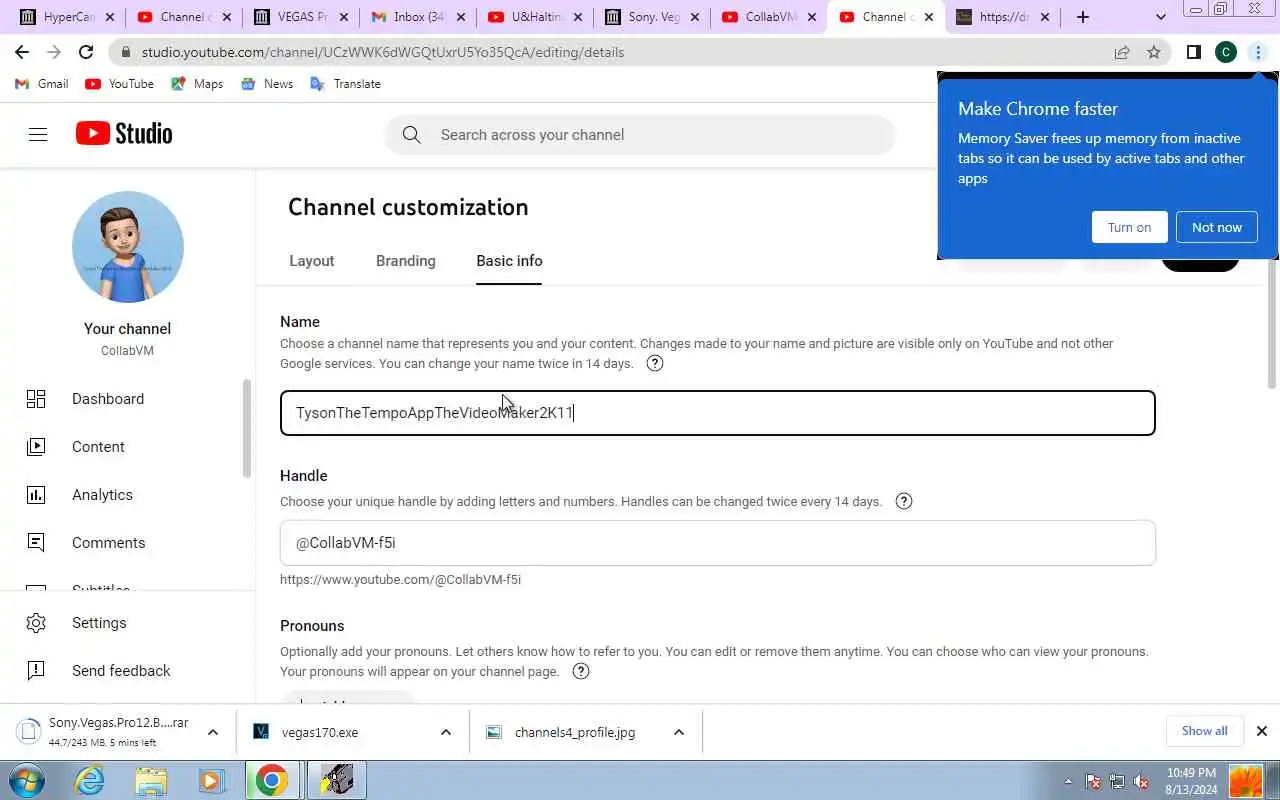Viewport: 1280px width, 800px height.
Task: Click Turn on for Memory Saver
Action: 1129,227
